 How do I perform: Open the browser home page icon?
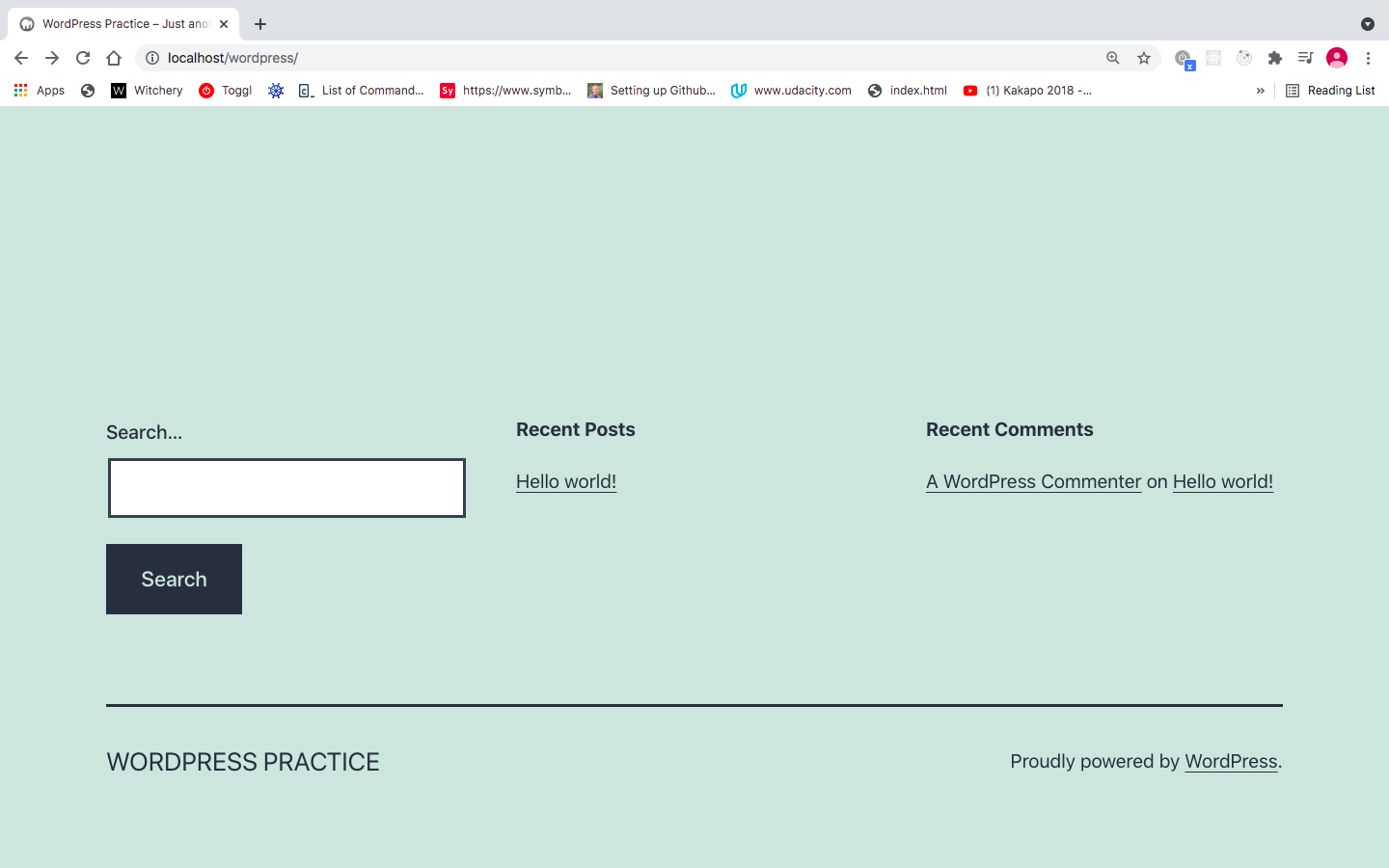[114, 58]
